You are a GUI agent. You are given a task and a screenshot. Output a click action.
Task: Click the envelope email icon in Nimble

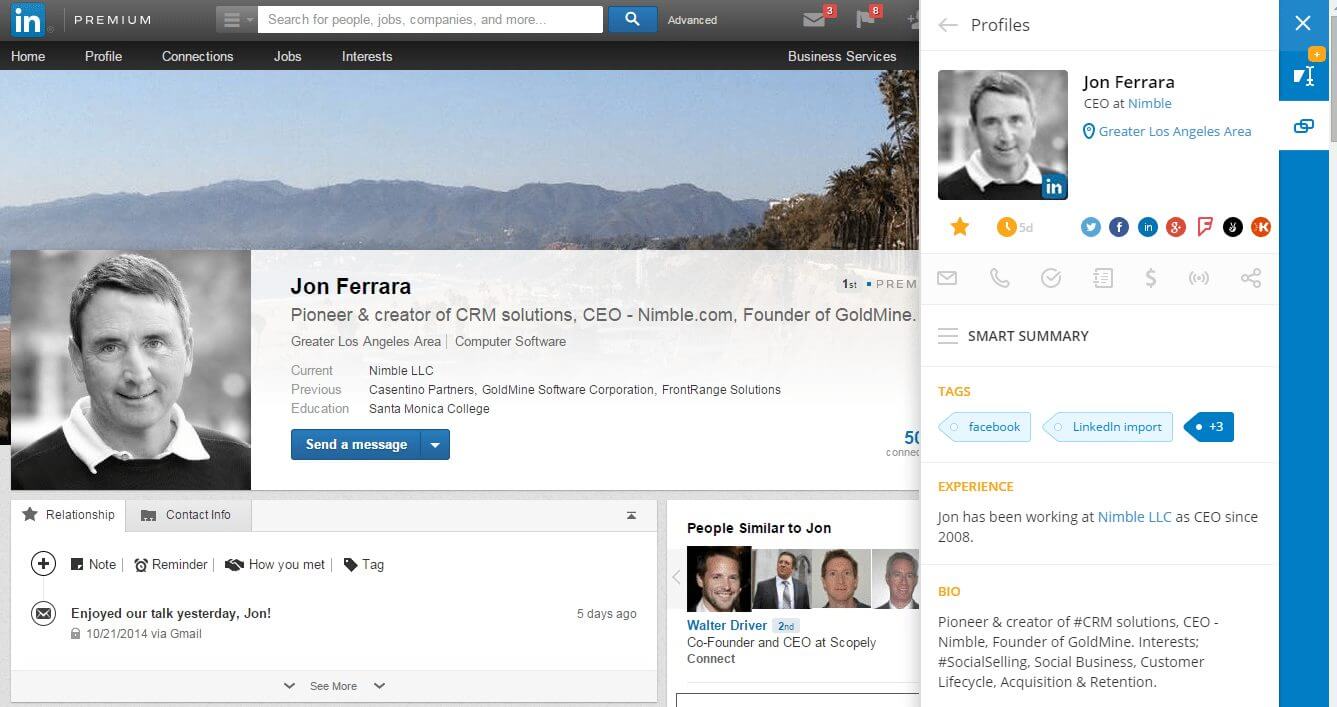(x=947, y=279)
